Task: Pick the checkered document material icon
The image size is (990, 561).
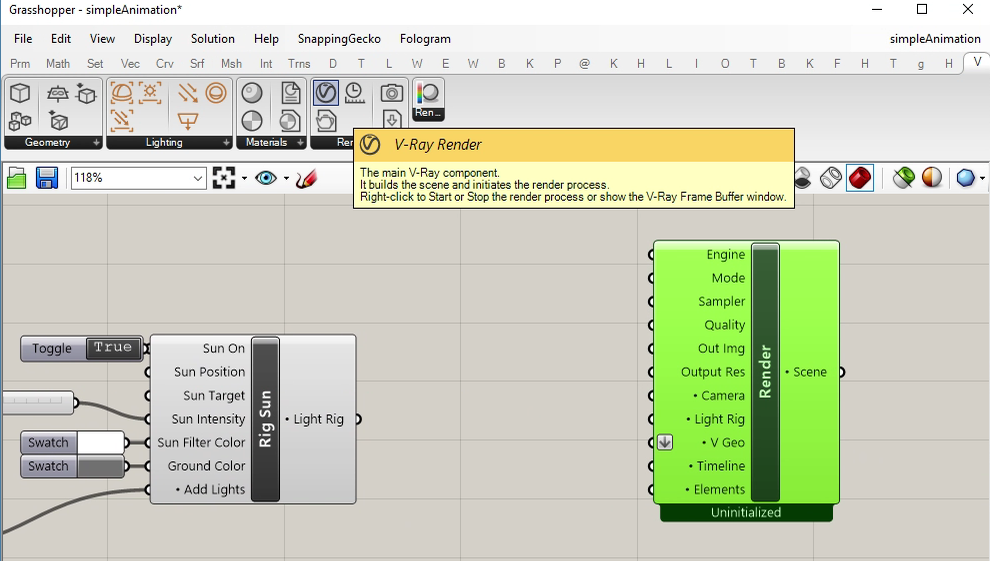Action: pyautogui.click(x=290, y=121)
